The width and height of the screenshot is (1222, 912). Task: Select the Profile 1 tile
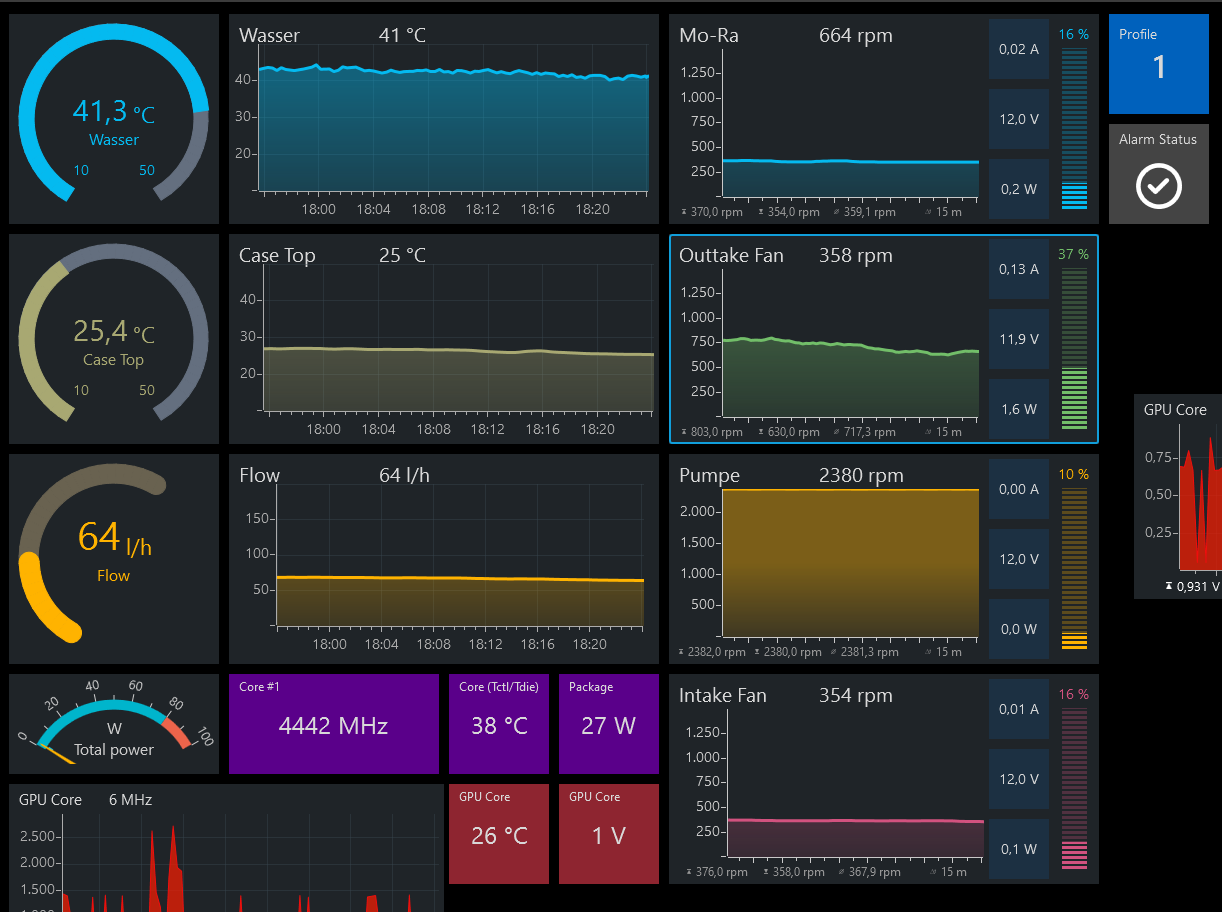[x=1159, y=64]
